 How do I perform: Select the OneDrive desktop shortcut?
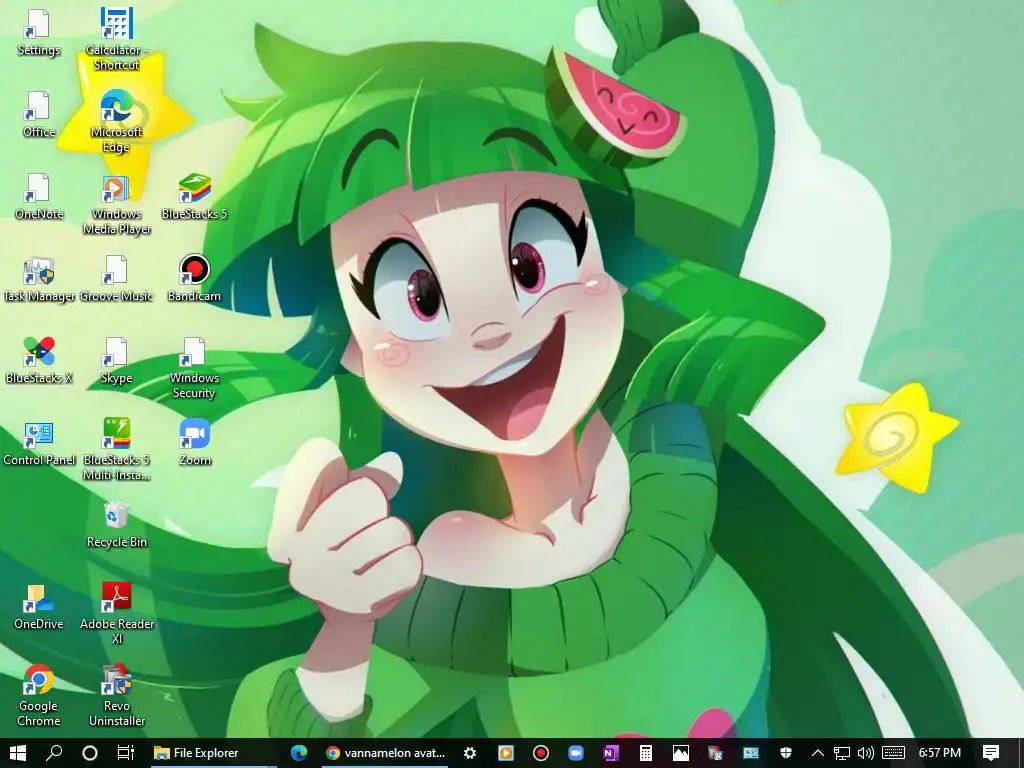pyautogui.click(x=38, y=607)
